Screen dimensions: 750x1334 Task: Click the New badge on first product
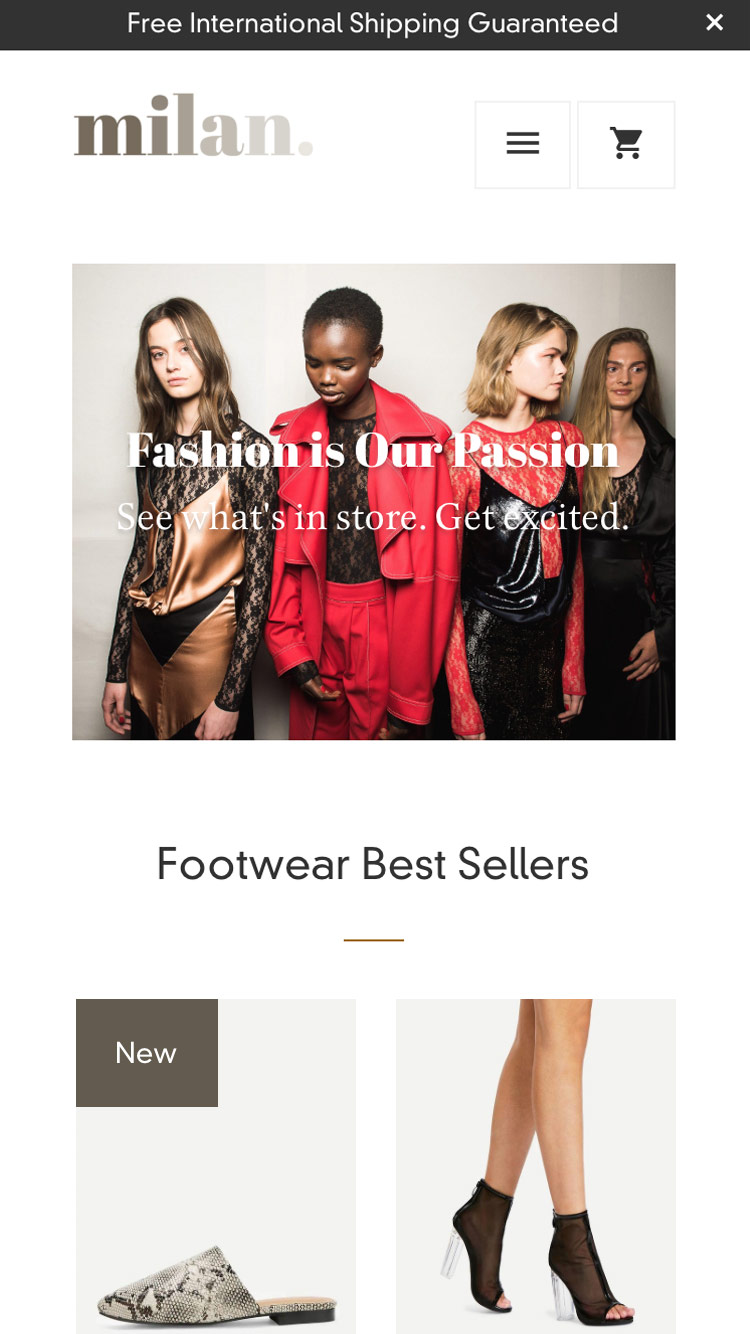point(147,1053)
